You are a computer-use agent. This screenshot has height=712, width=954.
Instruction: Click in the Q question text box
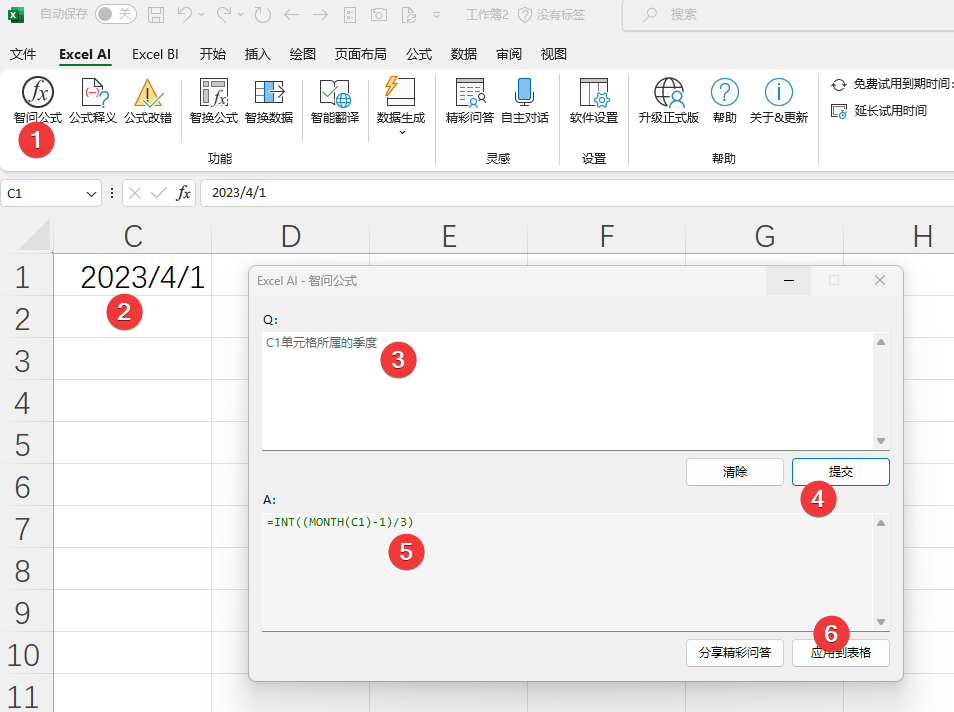[x=568, y=391]
